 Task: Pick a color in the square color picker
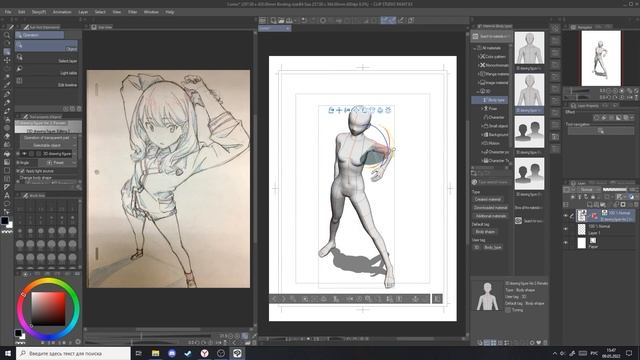coord(48,308)
